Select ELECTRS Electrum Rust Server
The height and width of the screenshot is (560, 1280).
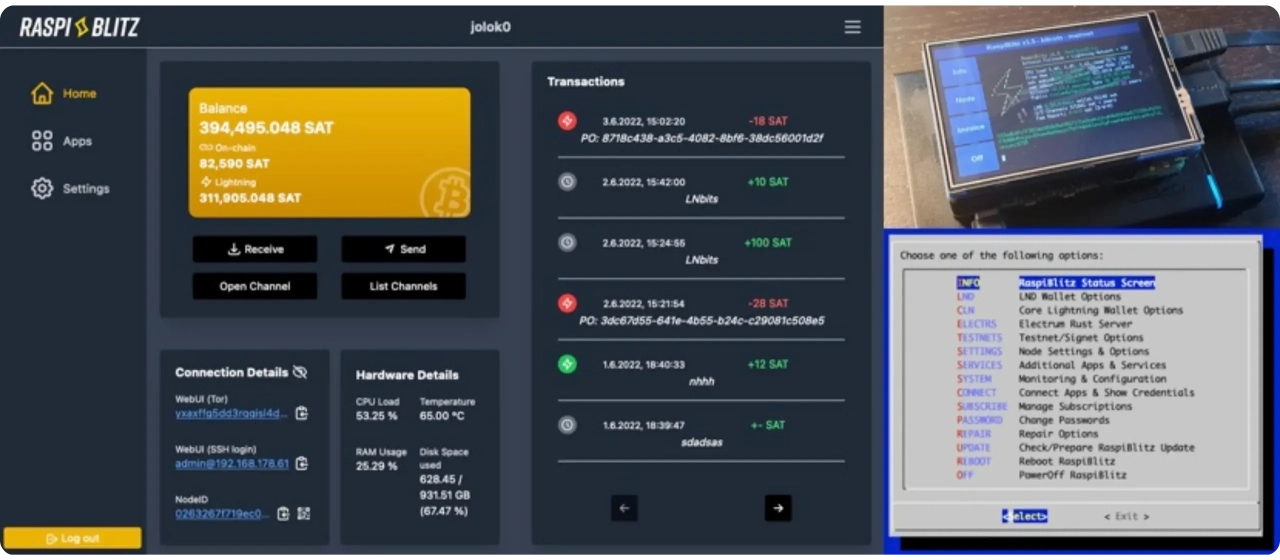1045,324
